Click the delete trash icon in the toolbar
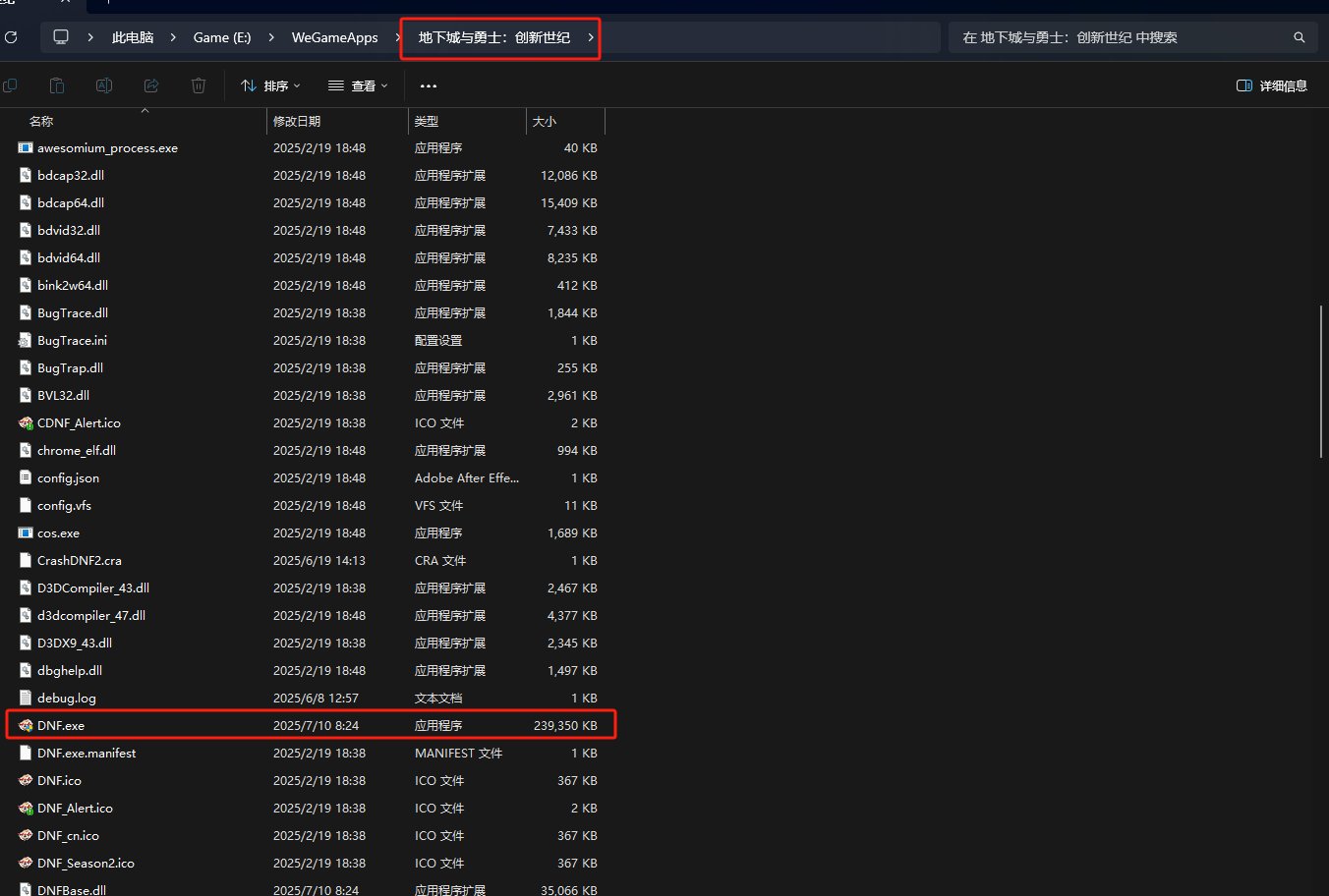This screenshot has height=896, width=1329. (x=199, y=85)
